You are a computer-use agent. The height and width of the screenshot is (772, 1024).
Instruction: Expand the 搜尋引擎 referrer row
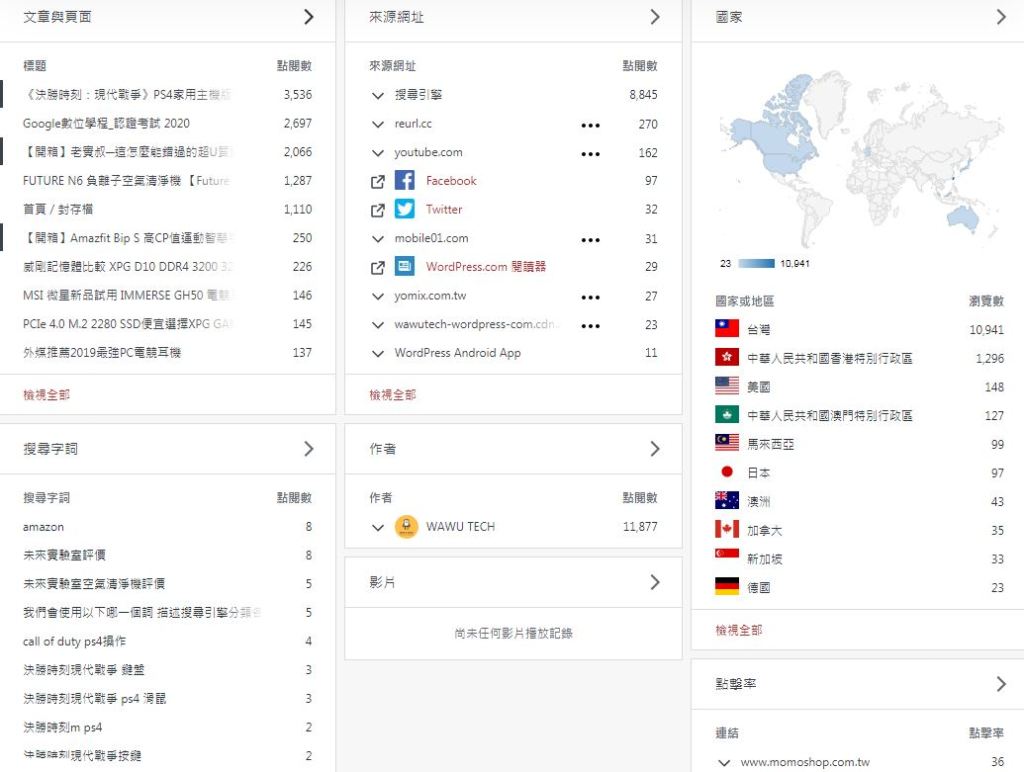[x=377, y=96]
